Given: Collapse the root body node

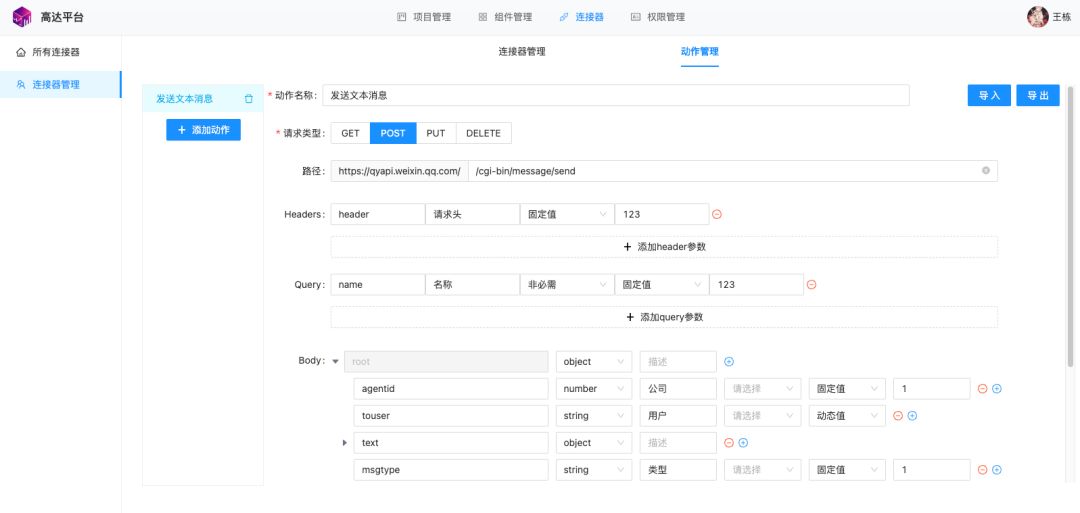Looking at the screenshot, I should pos(335,361).
